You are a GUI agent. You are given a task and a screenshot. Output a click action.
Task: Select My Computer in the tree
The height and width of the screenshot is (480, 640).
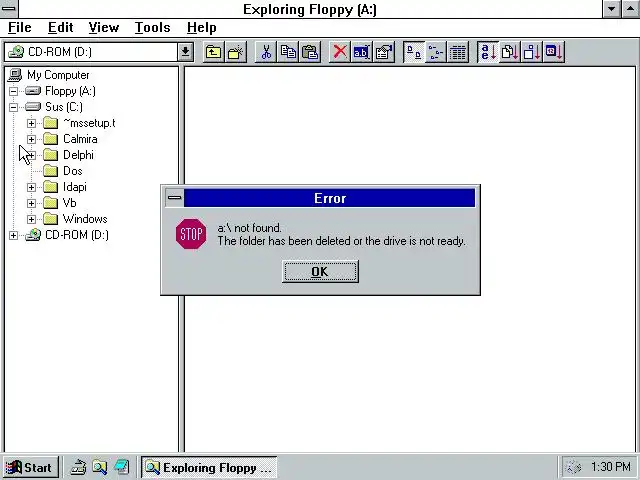point(58,75)
